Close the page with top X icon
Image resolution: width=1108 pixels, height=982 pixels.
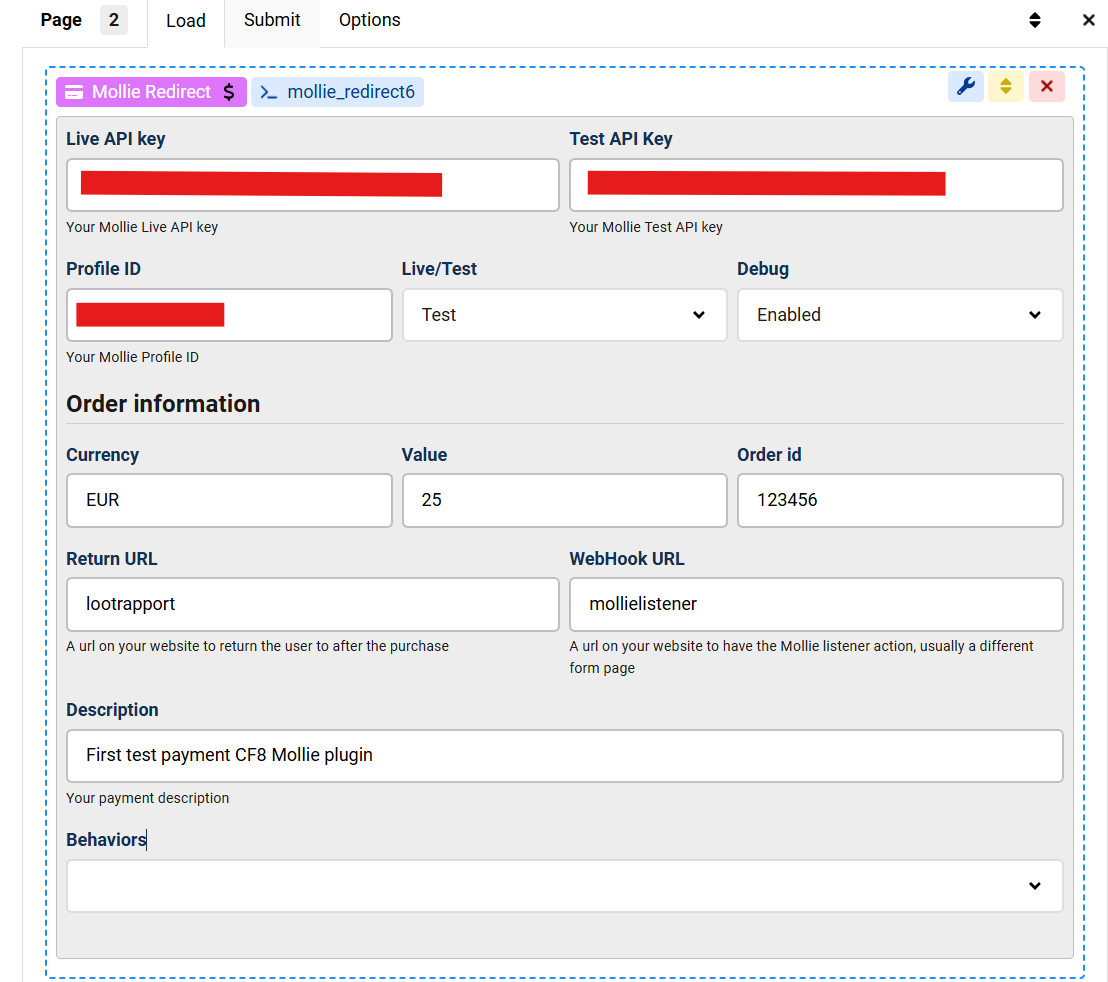[x=1088, y=20]
